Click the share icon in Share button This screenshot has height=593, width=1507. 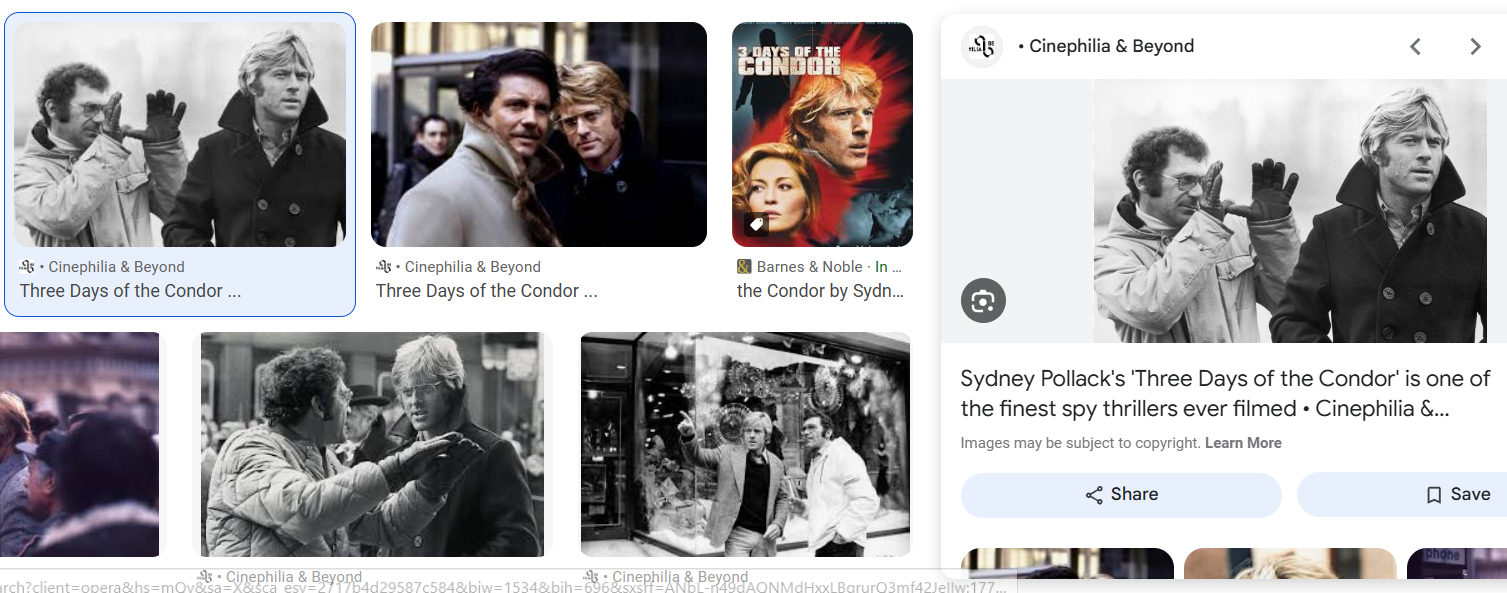coord(1094,495)
